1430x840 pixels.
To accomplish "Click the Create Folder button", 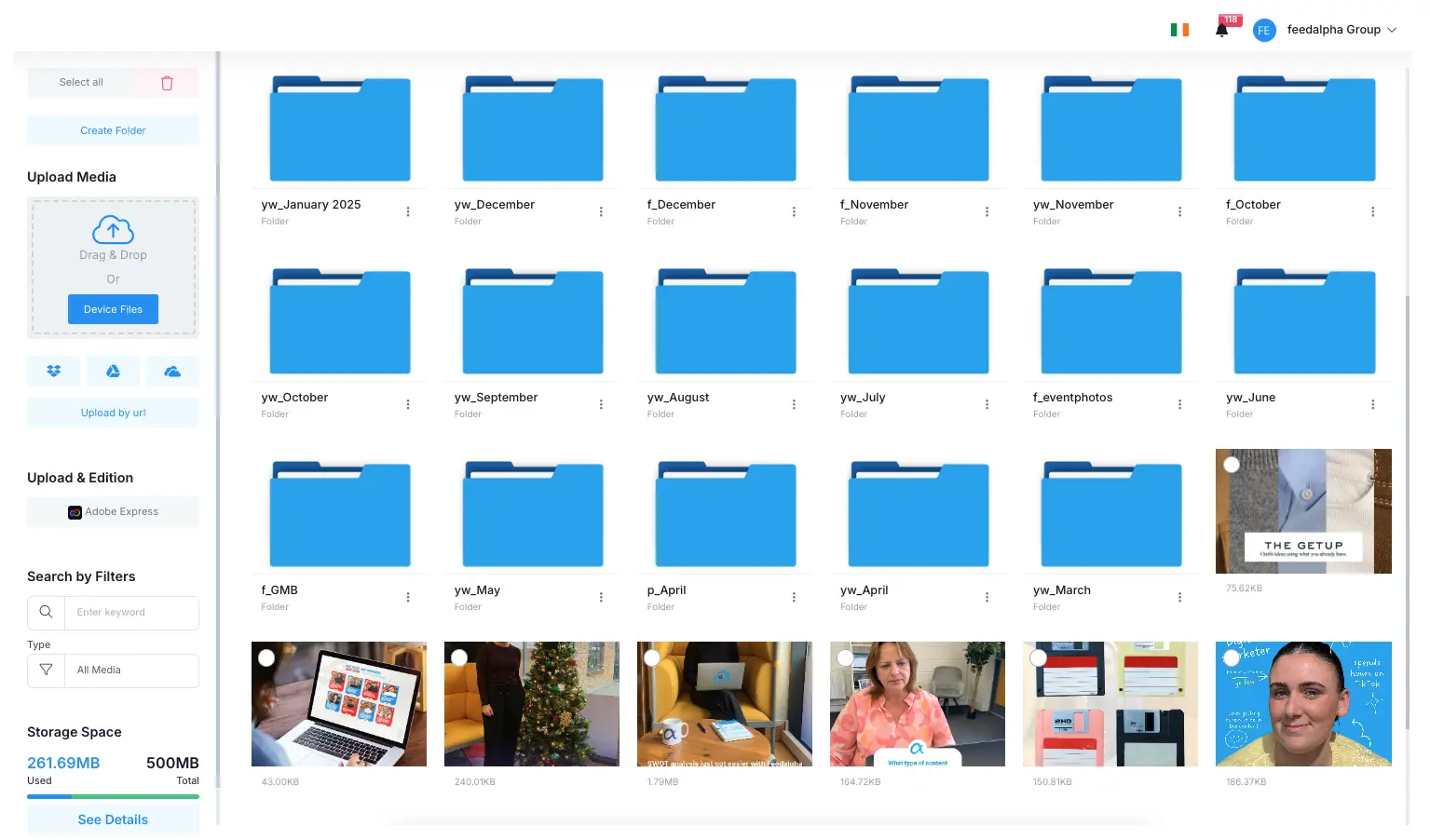I will click(x=113, y=130).
